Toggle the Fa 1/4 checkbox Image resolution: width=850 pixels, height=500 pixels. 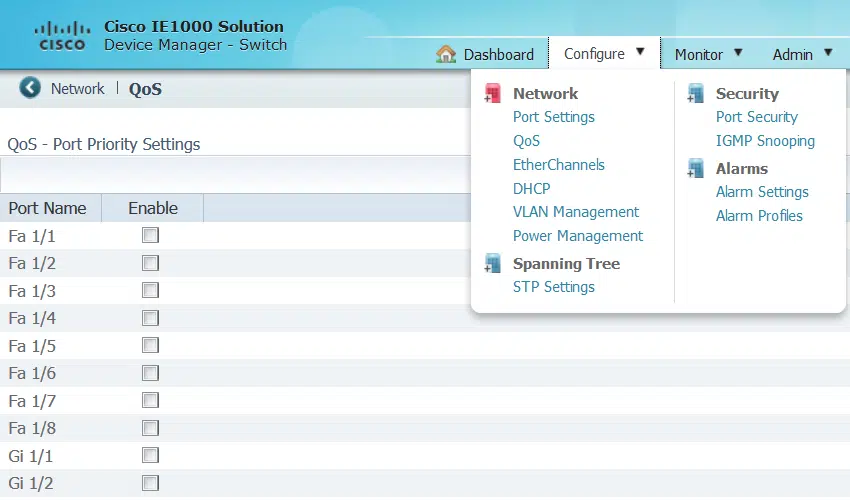tap(150, 318)
